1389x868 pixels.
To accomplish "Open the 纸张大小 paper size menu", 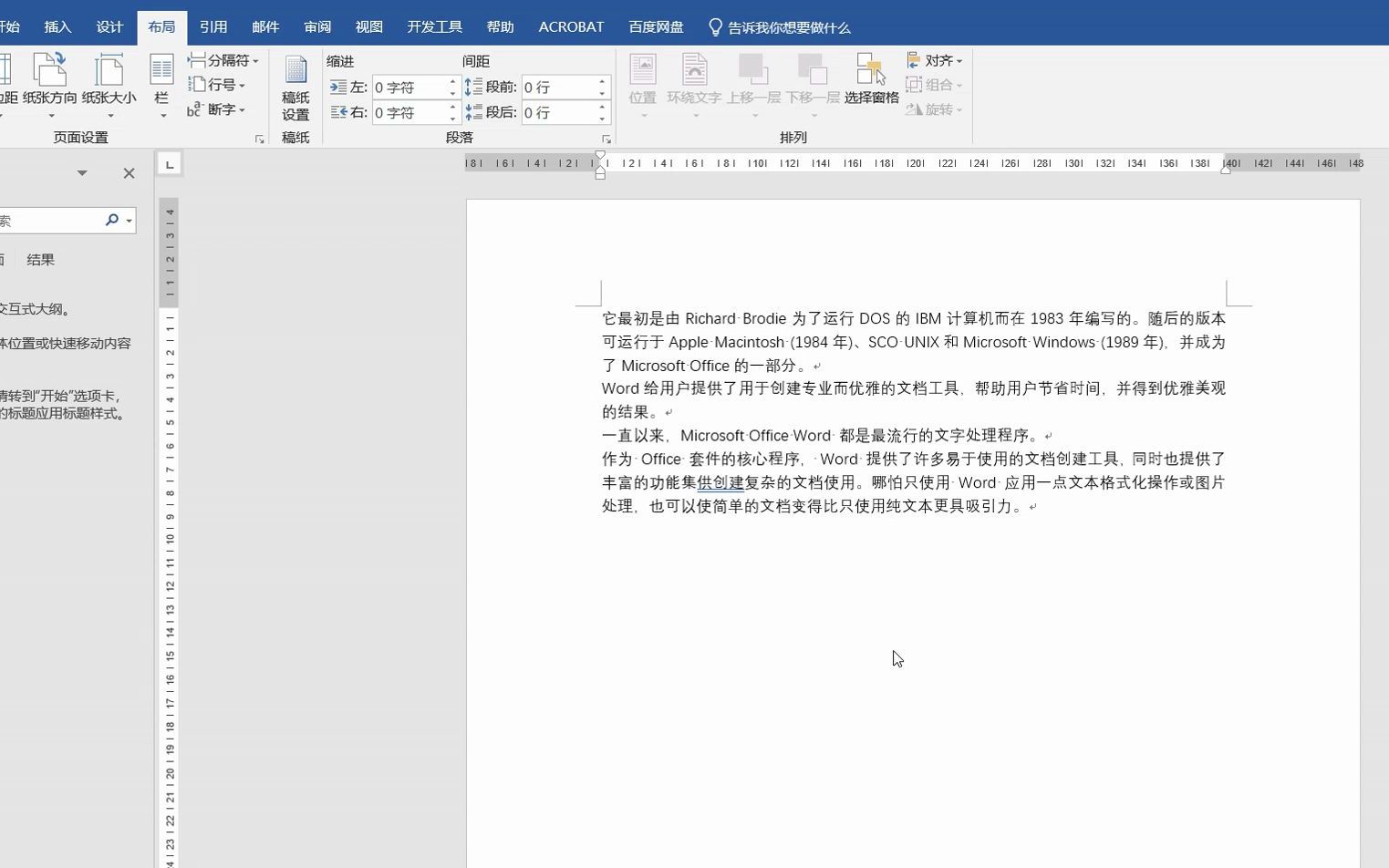I will (x=109, y=86).
